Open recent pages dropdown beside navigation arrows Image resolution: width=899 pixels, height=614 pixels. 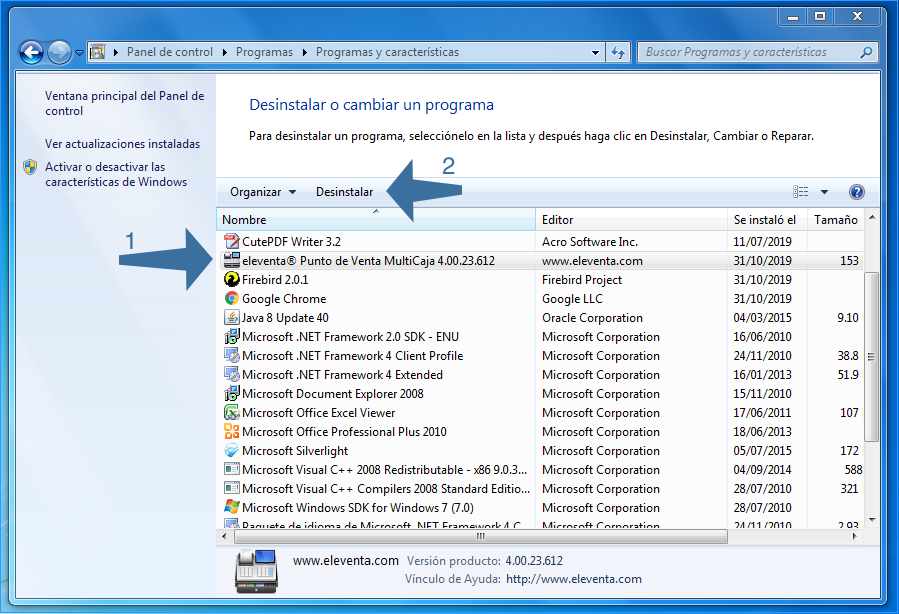pyautogui.click(x=79, y=53)
